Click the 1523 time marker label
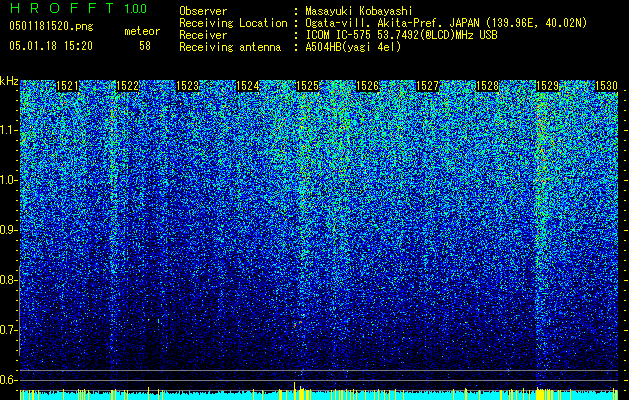This screenshot has width=629, height=400. (187, 86)
